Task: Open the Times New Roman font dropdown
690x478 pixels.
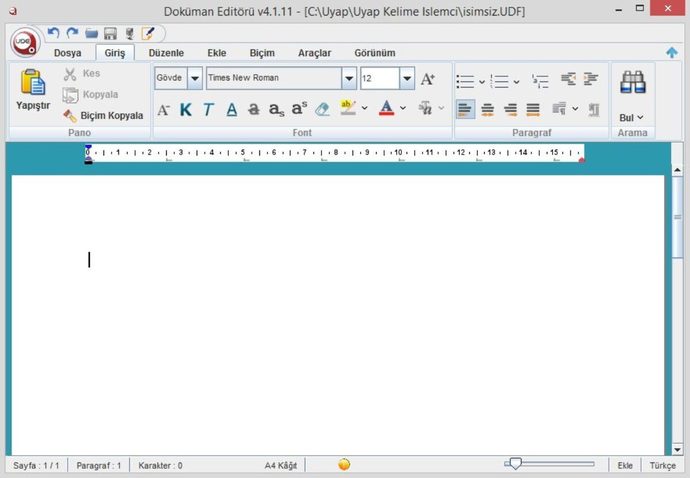Action: pyautogui.click(x=349, y=78)
